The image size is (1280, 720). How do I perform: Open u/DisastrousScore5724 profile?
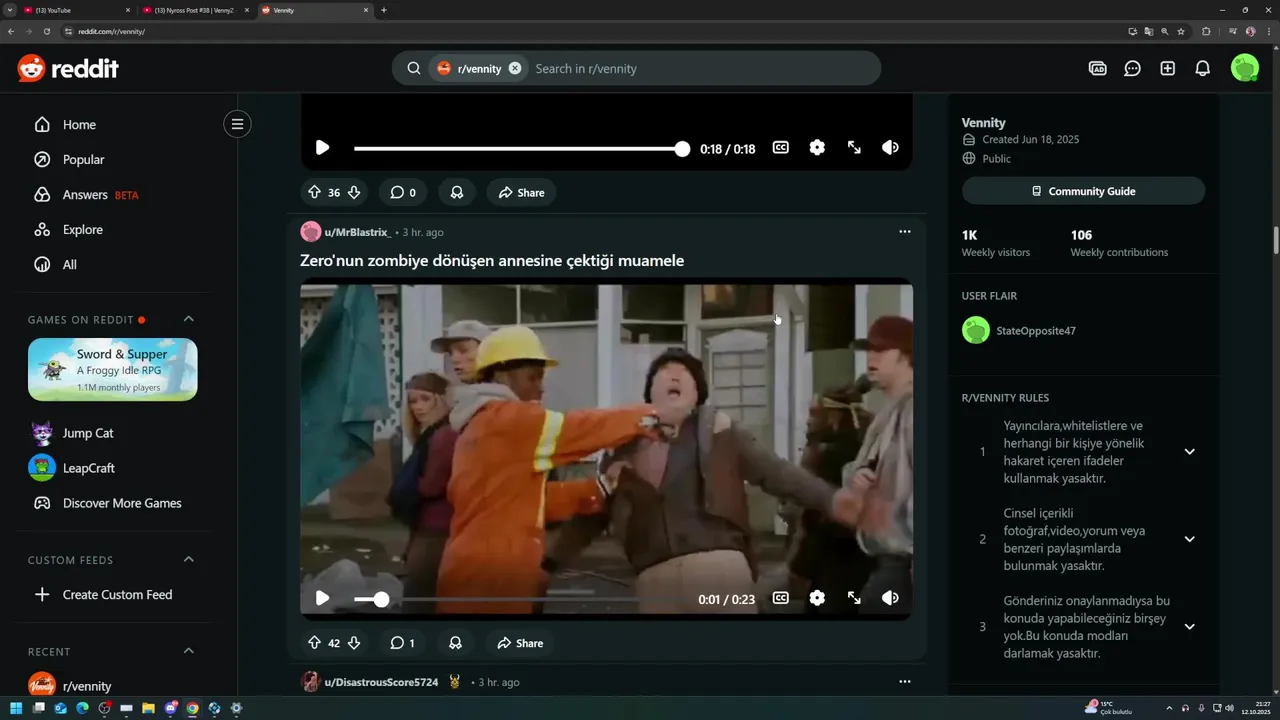click(x=381, y=682)
